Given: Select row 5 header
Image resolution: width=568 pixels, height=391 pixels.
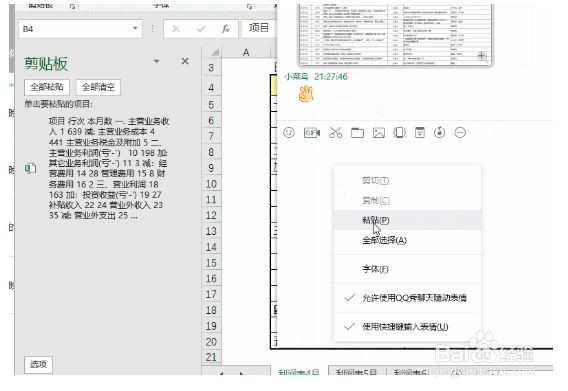Looking at the screenshot, I should (x=211, y=105).
